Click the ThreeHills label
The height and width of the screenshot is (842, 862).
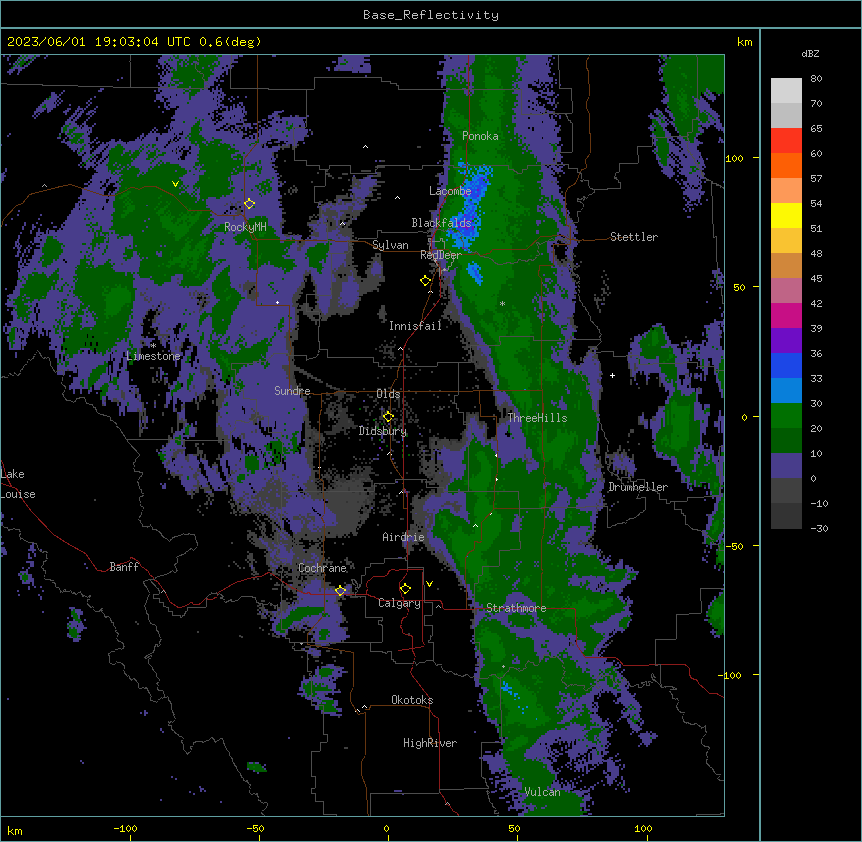pyautogui.click(x=537, y=418)
